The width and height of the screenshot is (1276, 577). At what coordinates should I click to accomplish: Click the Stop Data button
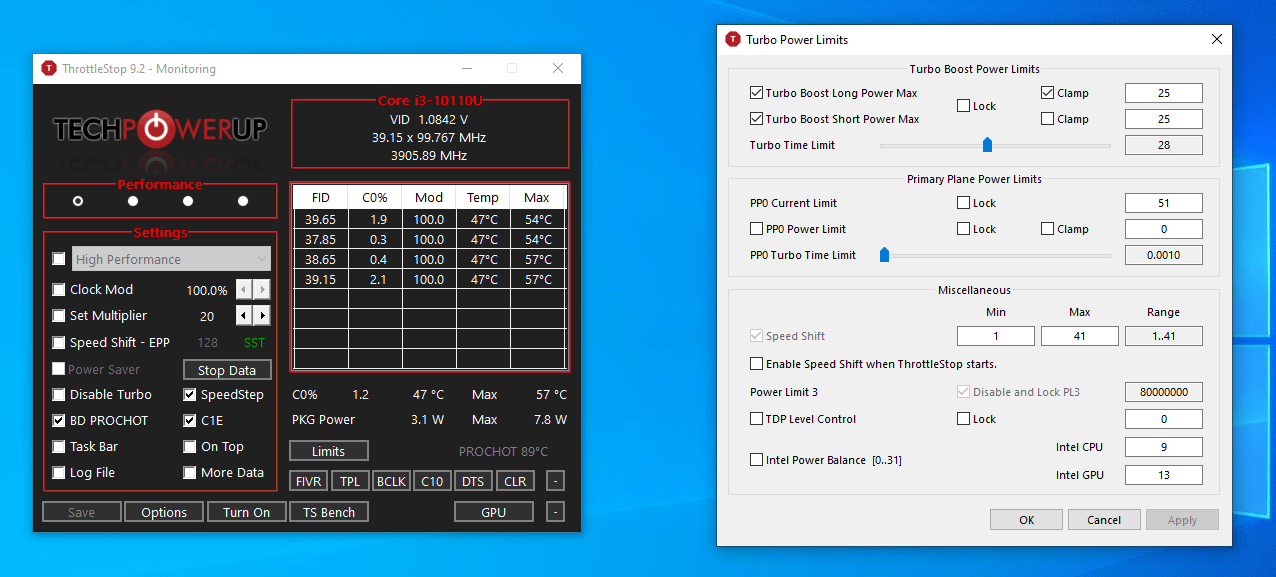[x=227, y=370]
